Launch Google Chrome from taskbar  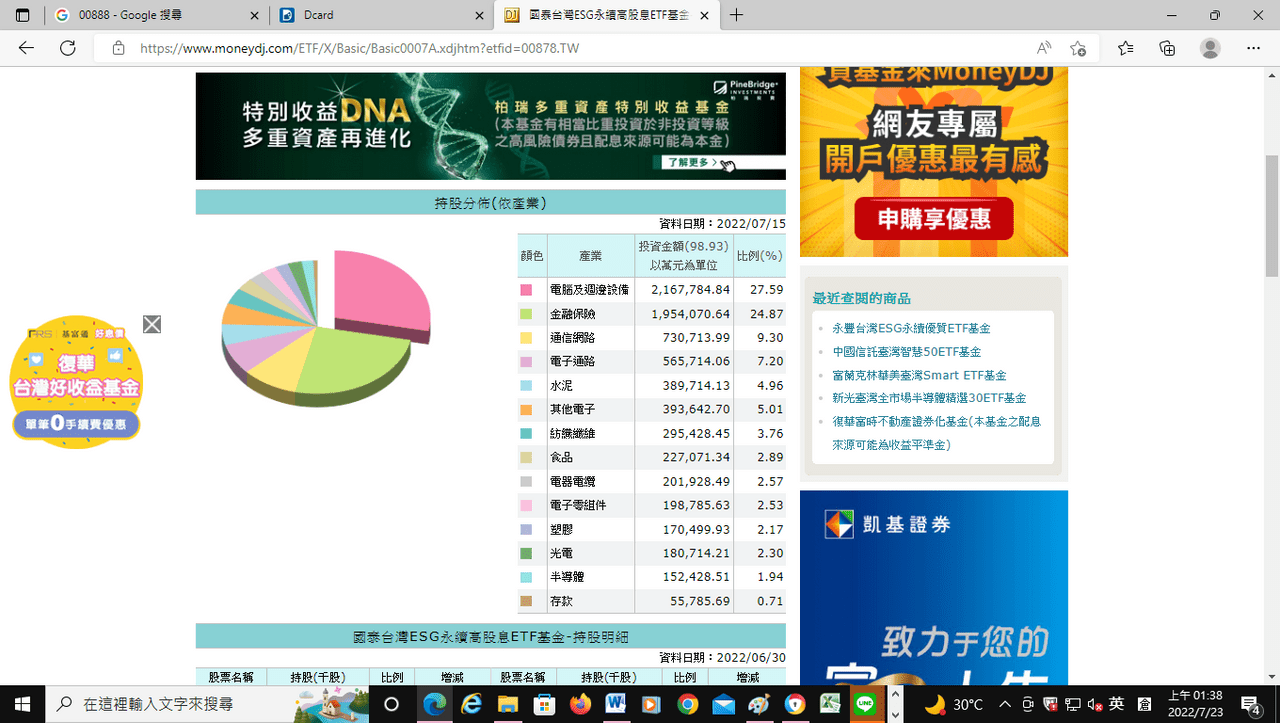(x=687, y=704)
